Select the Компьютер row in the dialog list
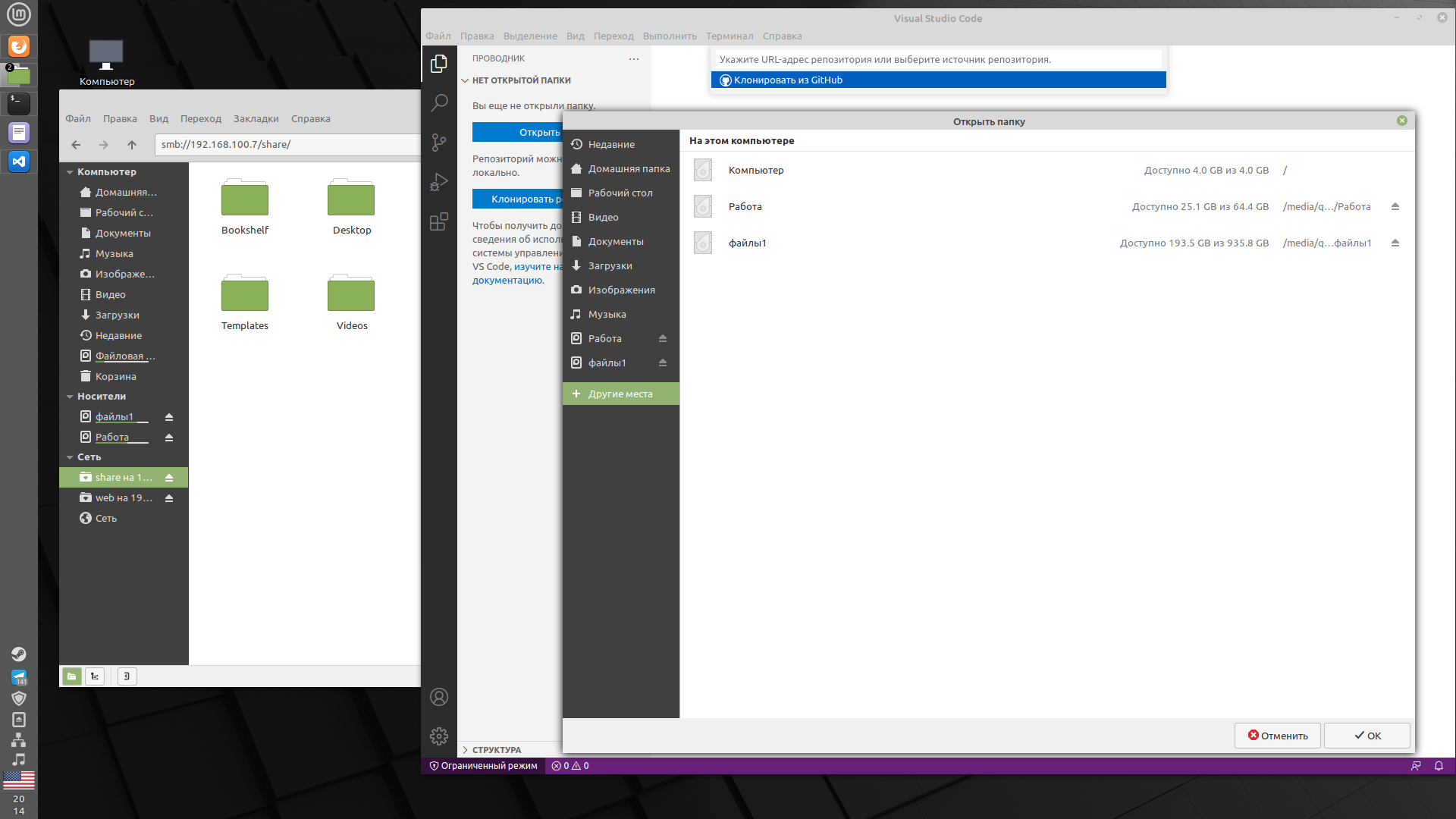Screen dimensions: 1456x819 pos(1047,170)
